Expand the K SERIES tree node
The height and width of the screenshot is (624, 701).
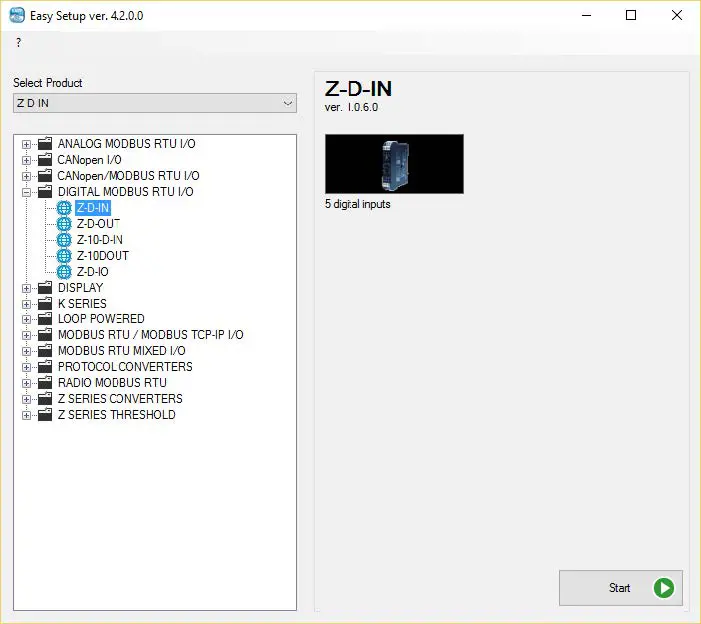pos(26,304)
